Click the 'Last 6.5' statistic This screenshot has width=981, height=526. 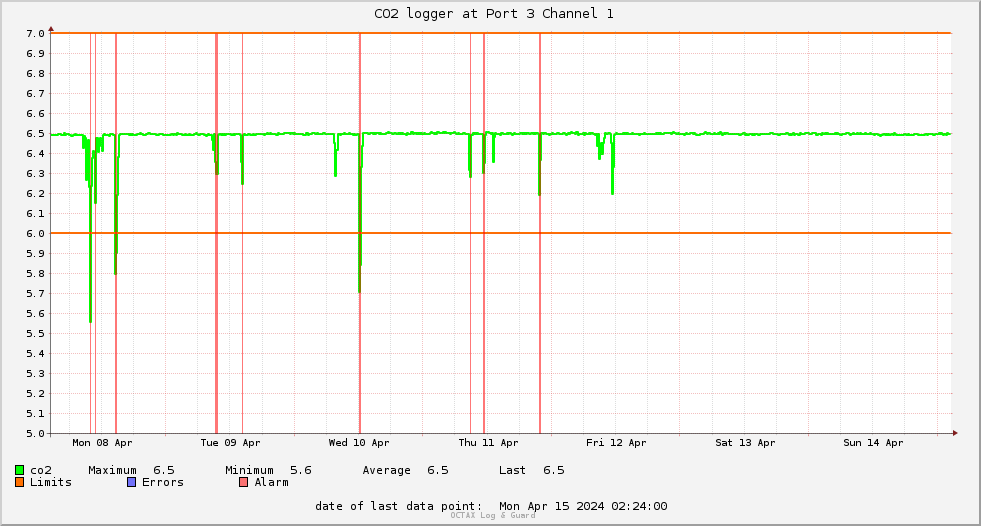[532, 470]
